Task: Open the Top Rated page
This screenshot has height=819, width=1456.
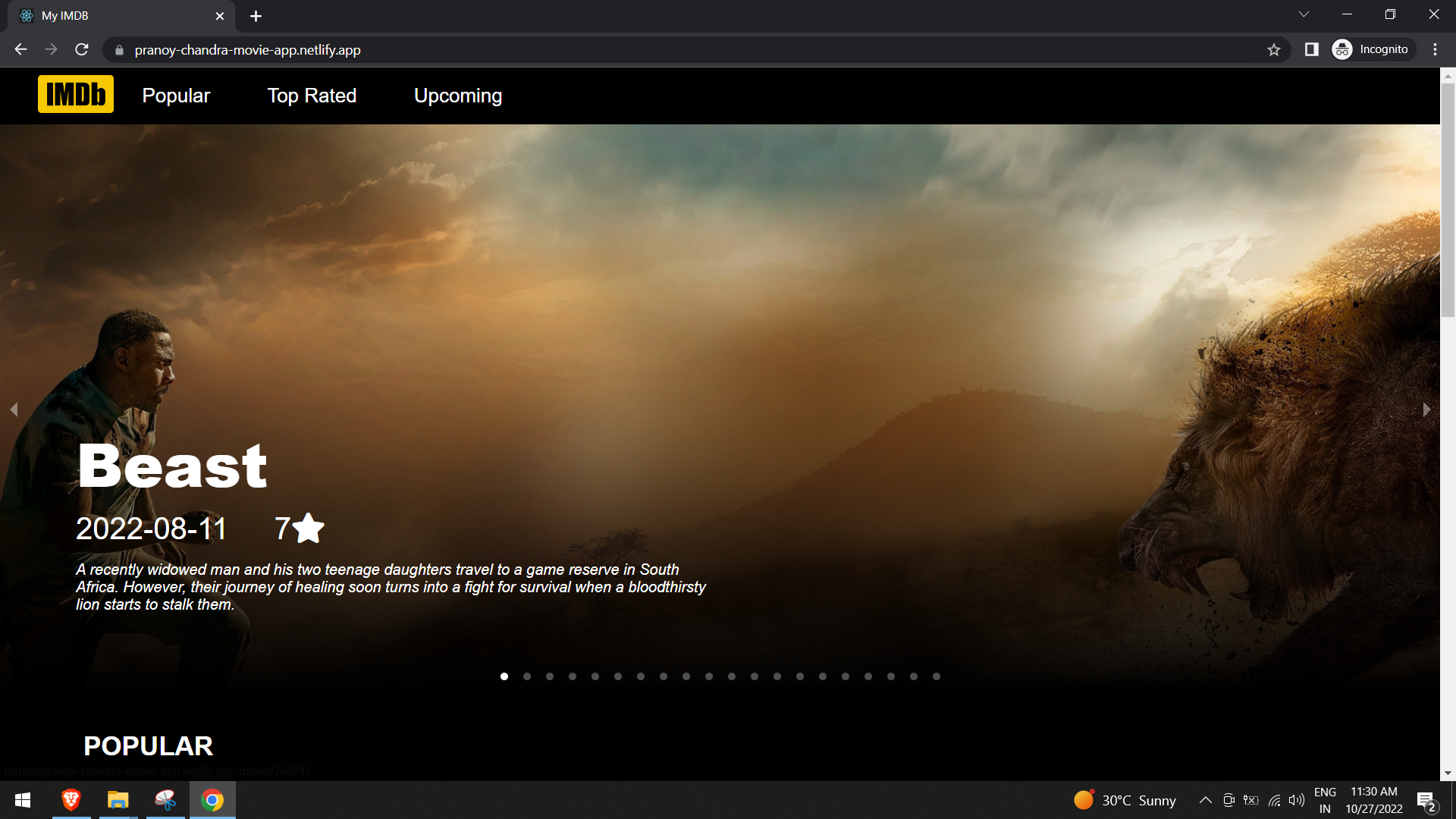Action: [x=312, y=96]
